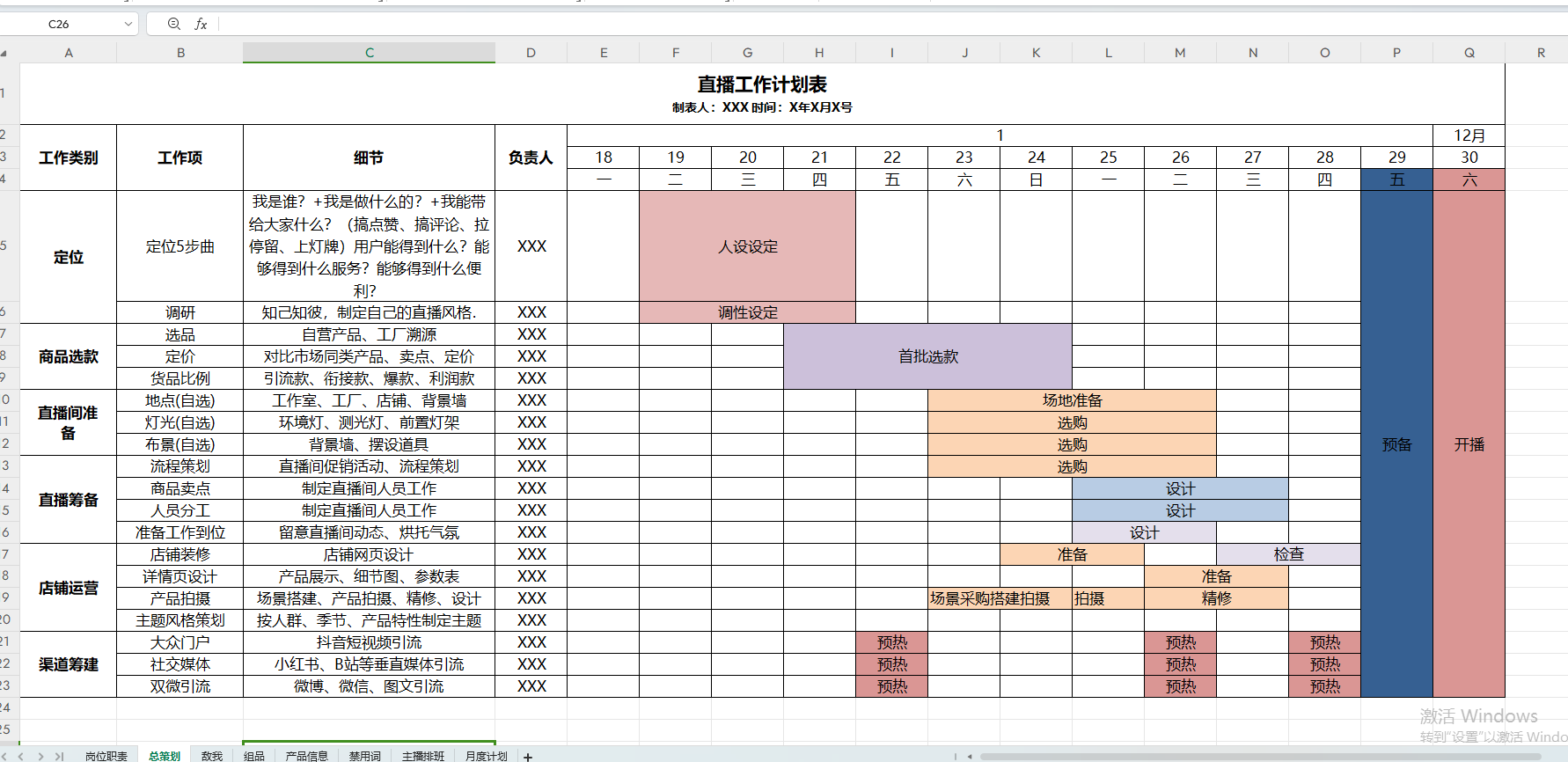The image size is (1568, 762).
Task: Select the 渠道筹建 category cell
Action: tap(69, 664)
